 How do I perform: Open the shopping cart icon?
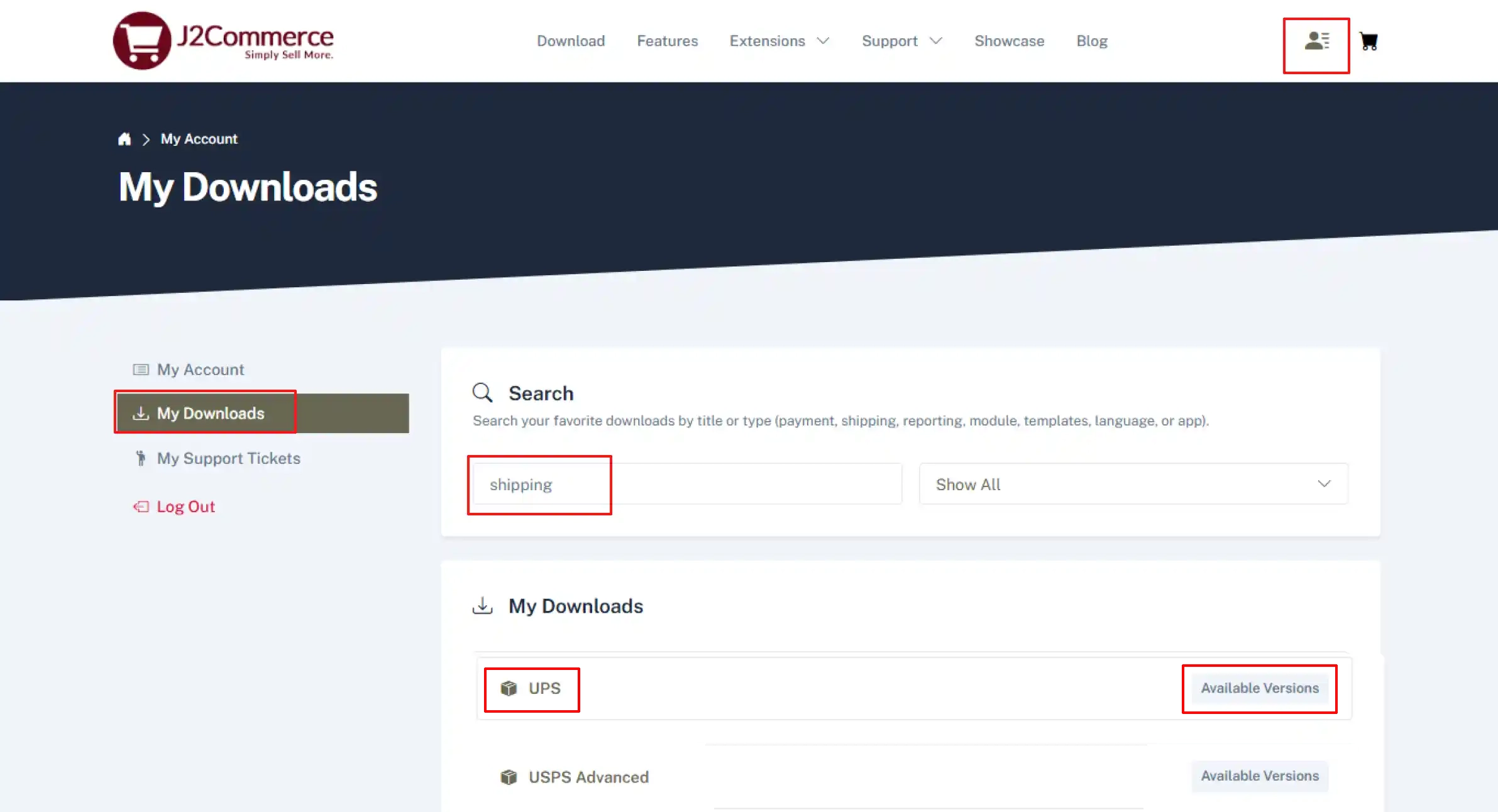point(1369,41)
